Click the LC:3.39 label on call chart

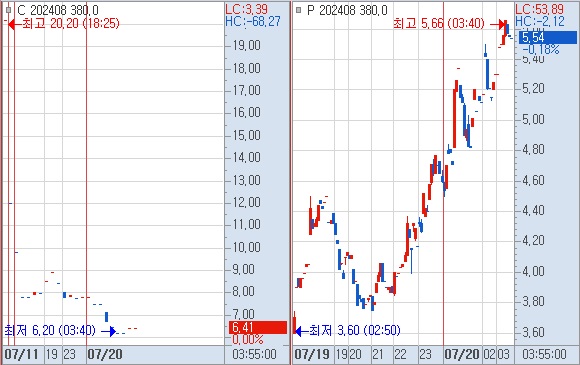[x=246, y=9]
